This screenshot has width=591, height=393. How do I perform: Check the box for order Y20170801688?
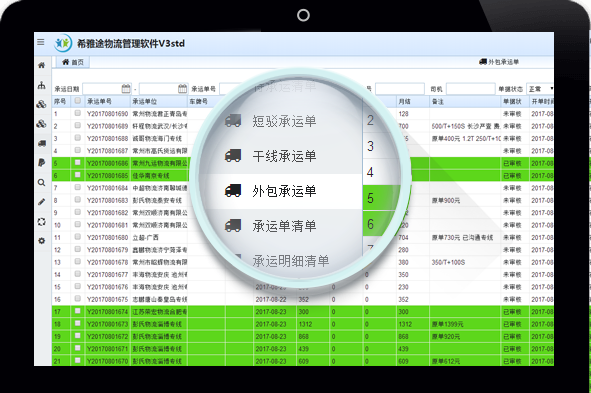(x=78, y=138)
